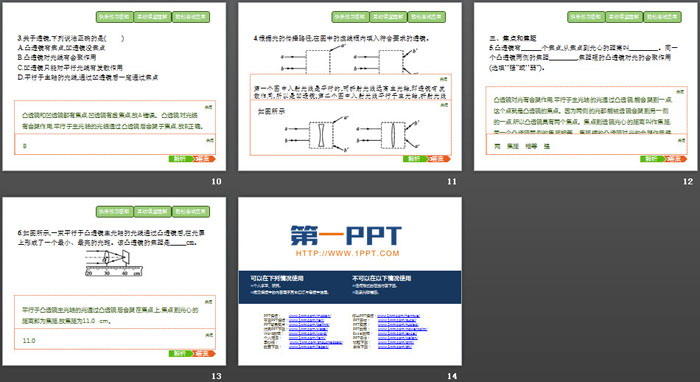This screenshot has height=382, width=700.
Task: Click slide number 14 label
Action: pyautogui.click(x=452, y=376)
